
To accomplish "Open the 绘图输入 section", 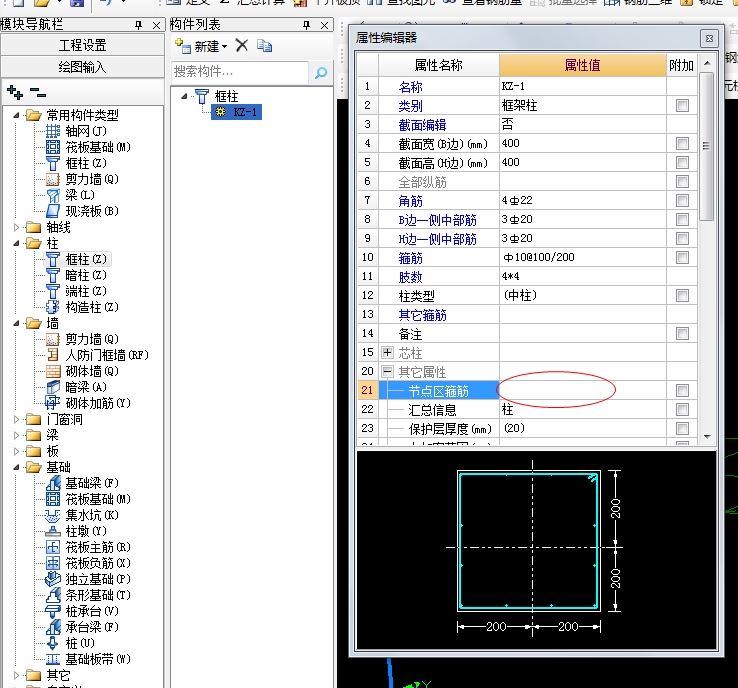I will [x=82, y=67].
